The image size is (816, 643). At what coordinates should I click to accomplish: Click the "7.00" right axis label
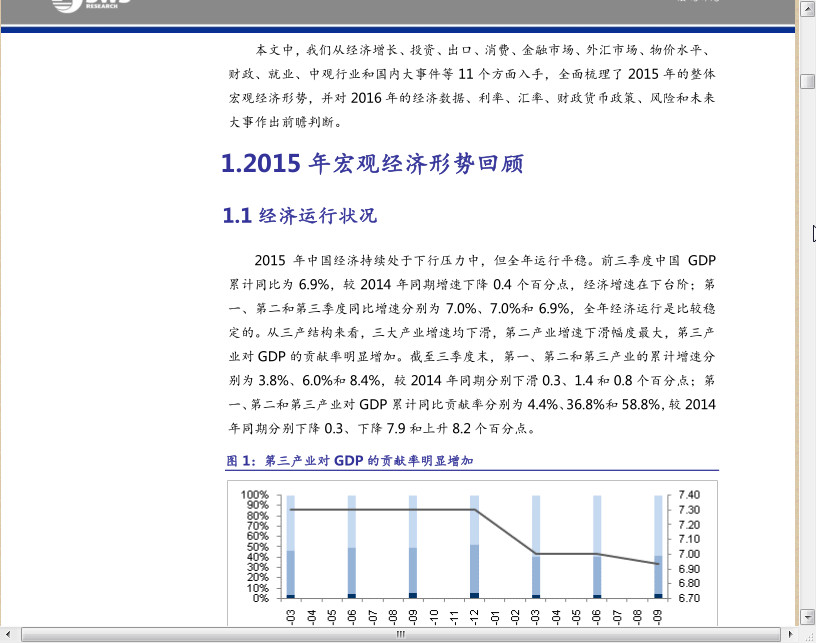(x=689, y=554)
